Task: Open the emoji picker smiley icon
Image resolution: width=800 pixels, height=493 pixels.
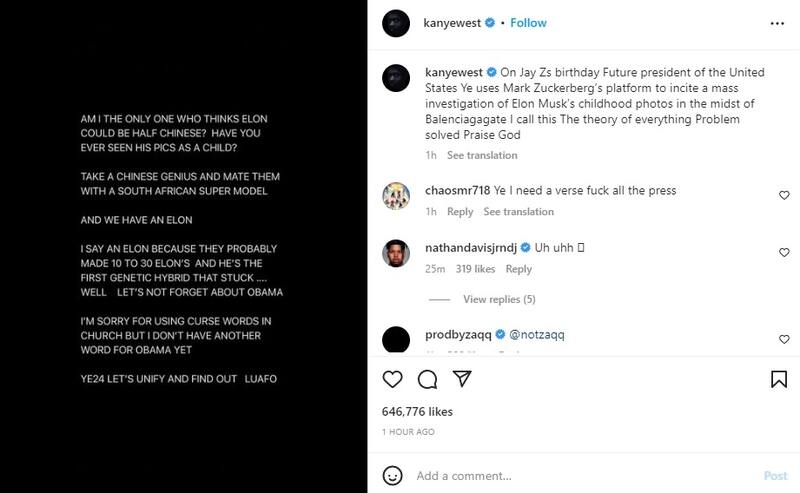Action: pos(393,475)
